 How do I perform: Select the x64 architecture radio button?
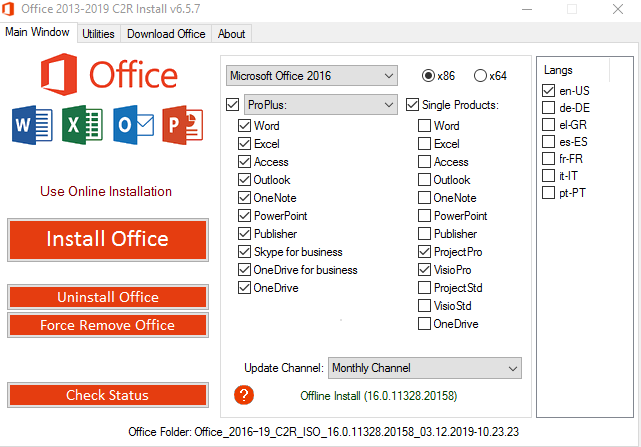click(480, 76)
